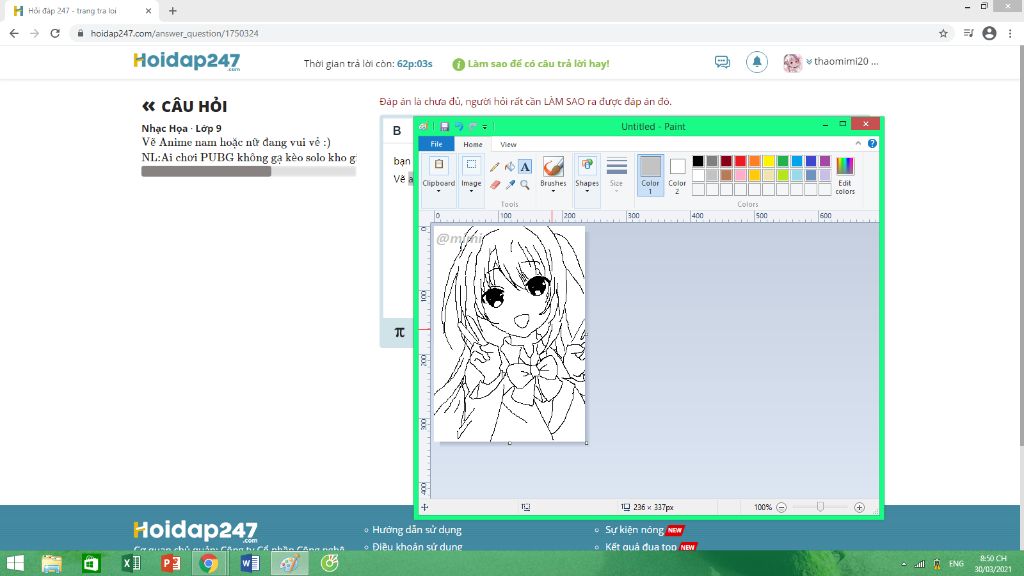The width and height of the screenshot is (1024, 576).
Task: Open Edit colors dialog
Action: [x=844, y=175]
